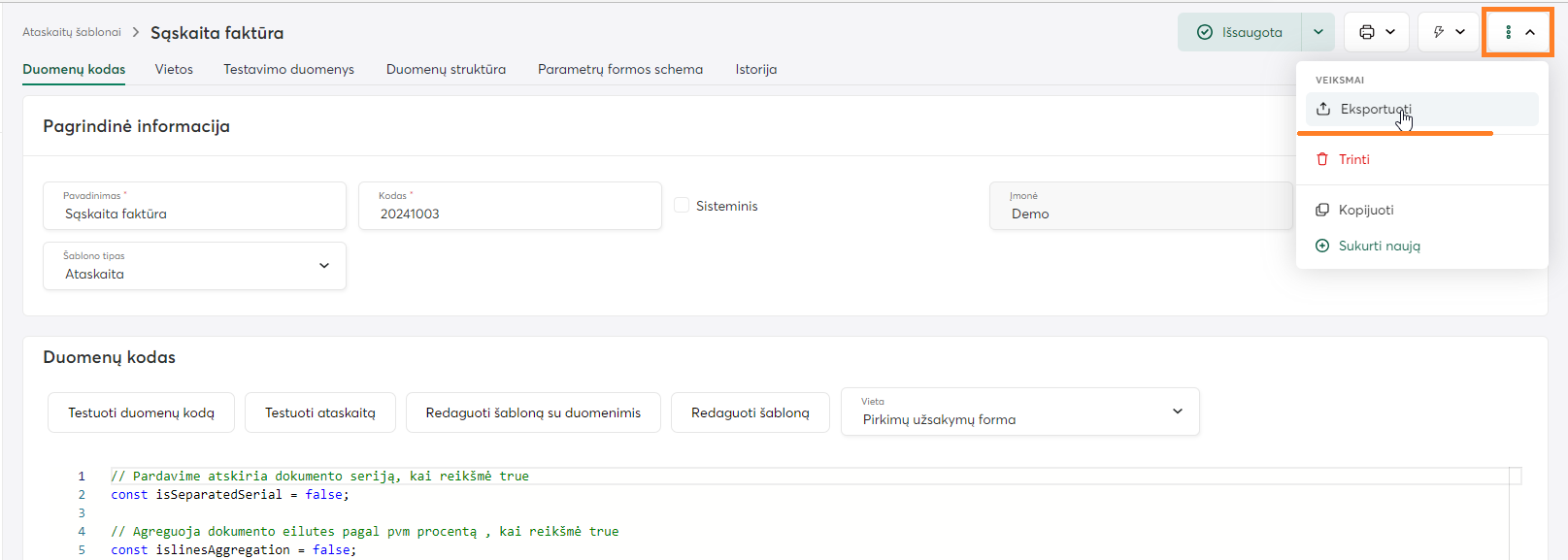Viewport: 1568px width, 560px height.
Task: Open the Vieta dropdown showing Pirkimų užsakymų forma
Action: click(x=1019, y=412)
